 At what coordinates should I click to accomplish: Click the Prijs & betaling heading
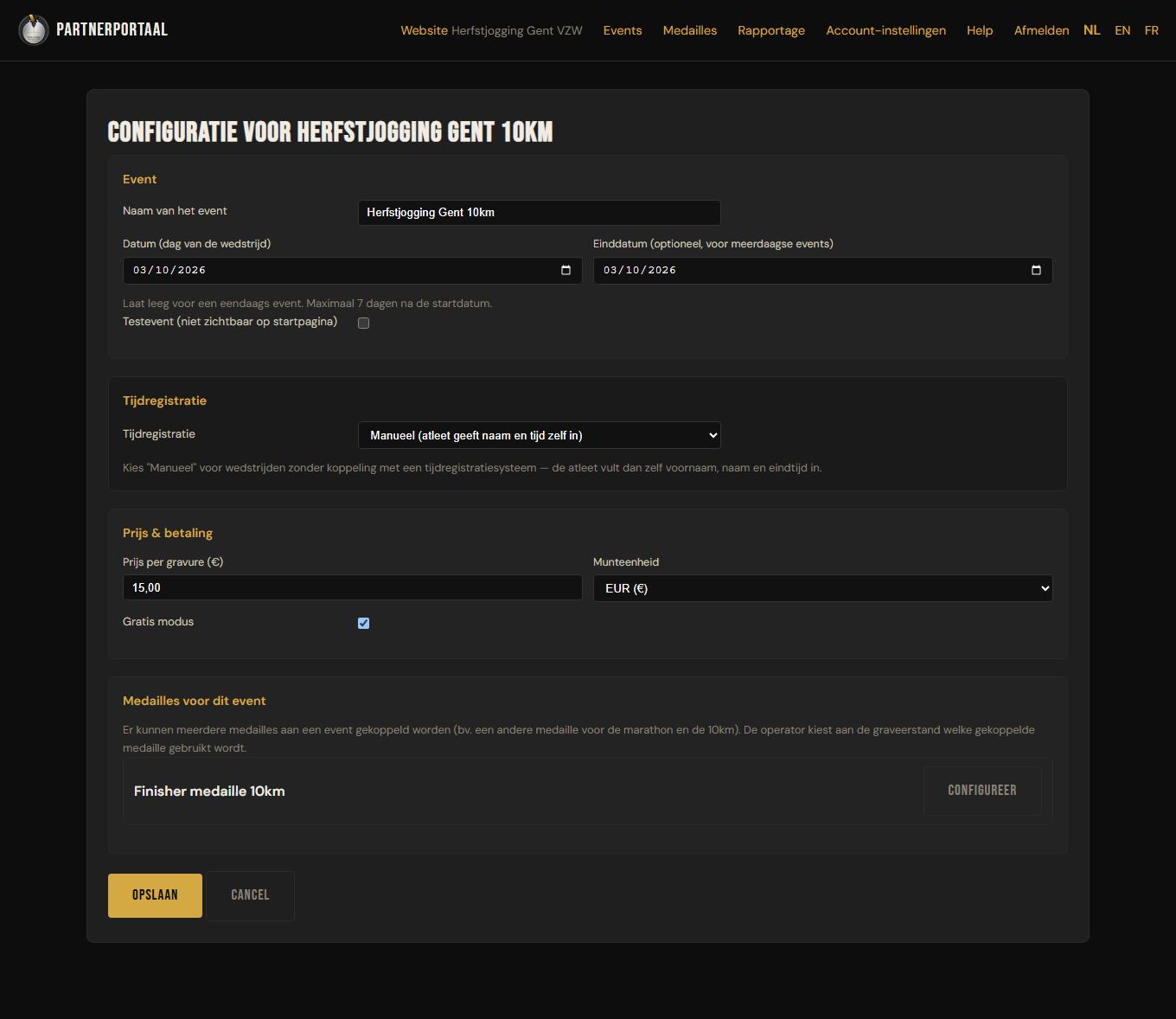click(x=168, y=533)
